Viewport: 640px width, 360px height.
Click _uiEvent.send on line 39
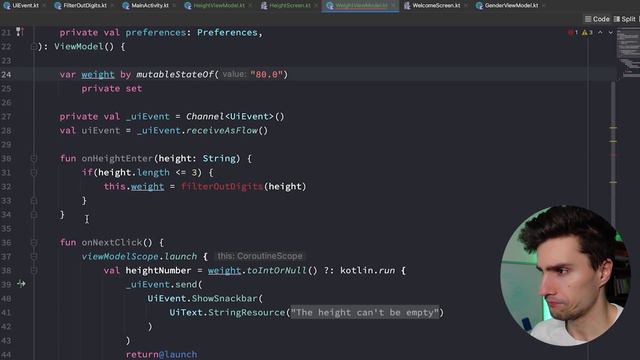pyautogui.click(x=161, y=284)
